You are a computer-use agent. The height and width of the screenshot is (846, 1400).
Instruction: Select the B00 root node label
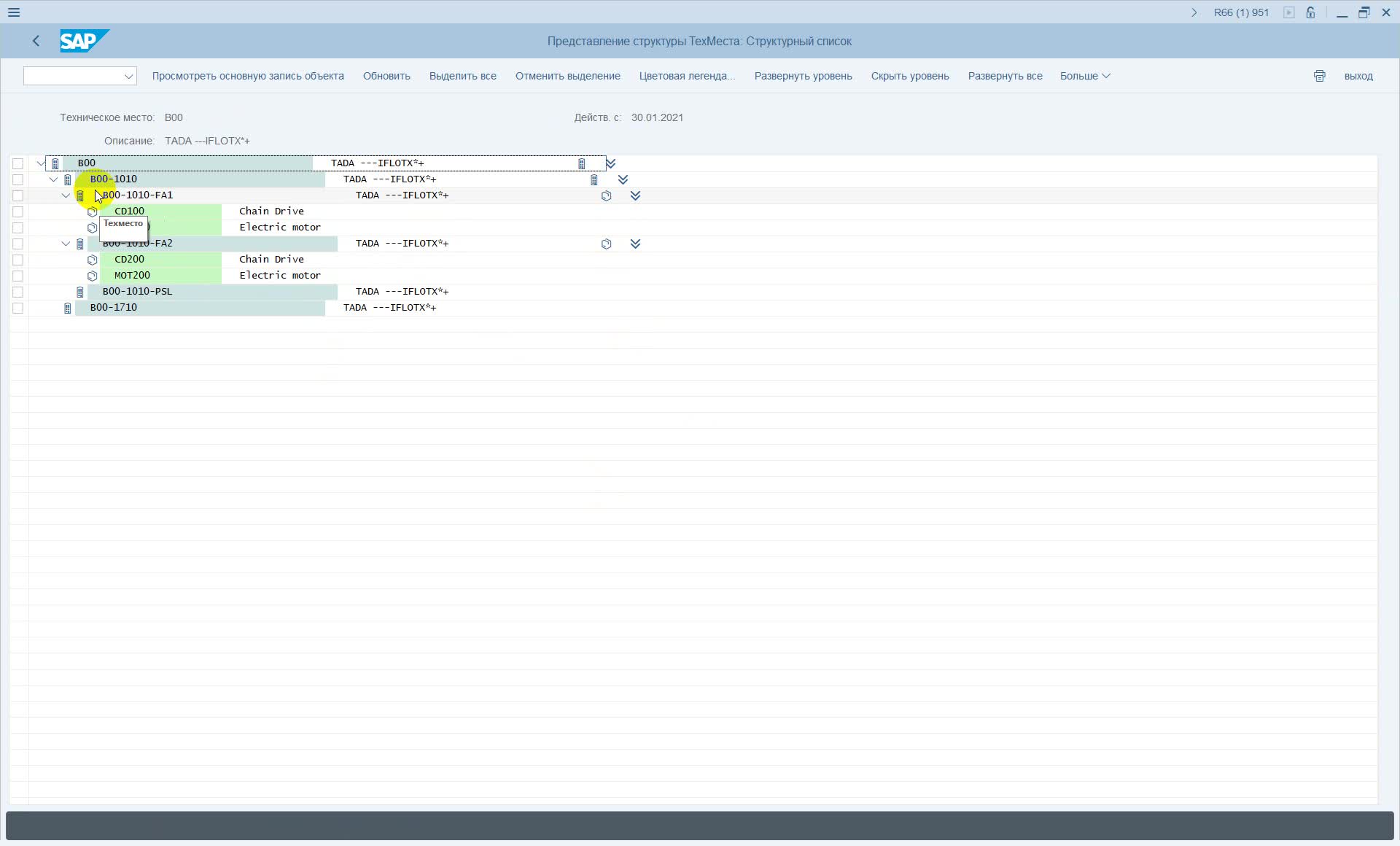[x=87, y=163]
